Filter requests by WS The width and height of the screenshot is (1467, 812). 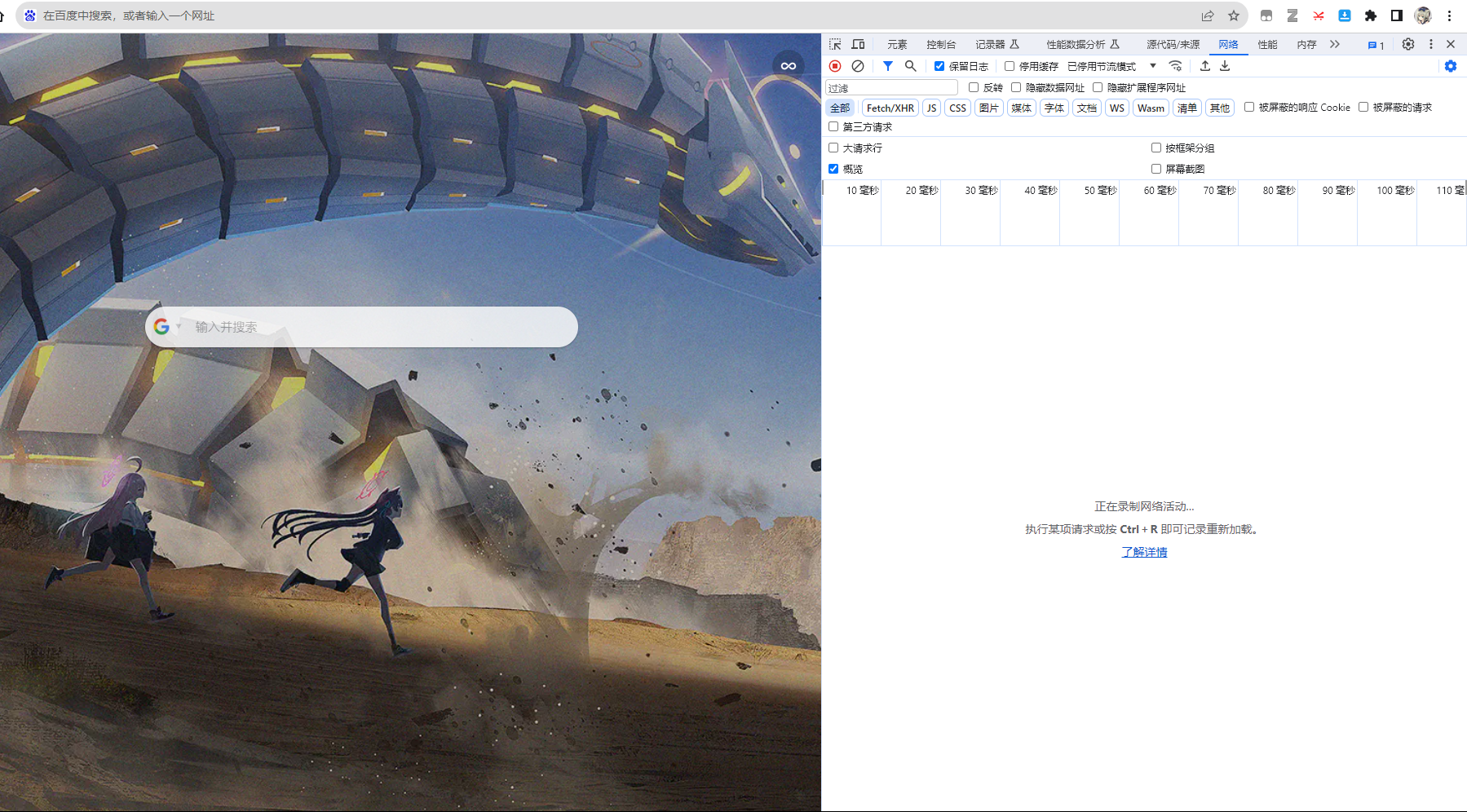tap(1117, 108)
